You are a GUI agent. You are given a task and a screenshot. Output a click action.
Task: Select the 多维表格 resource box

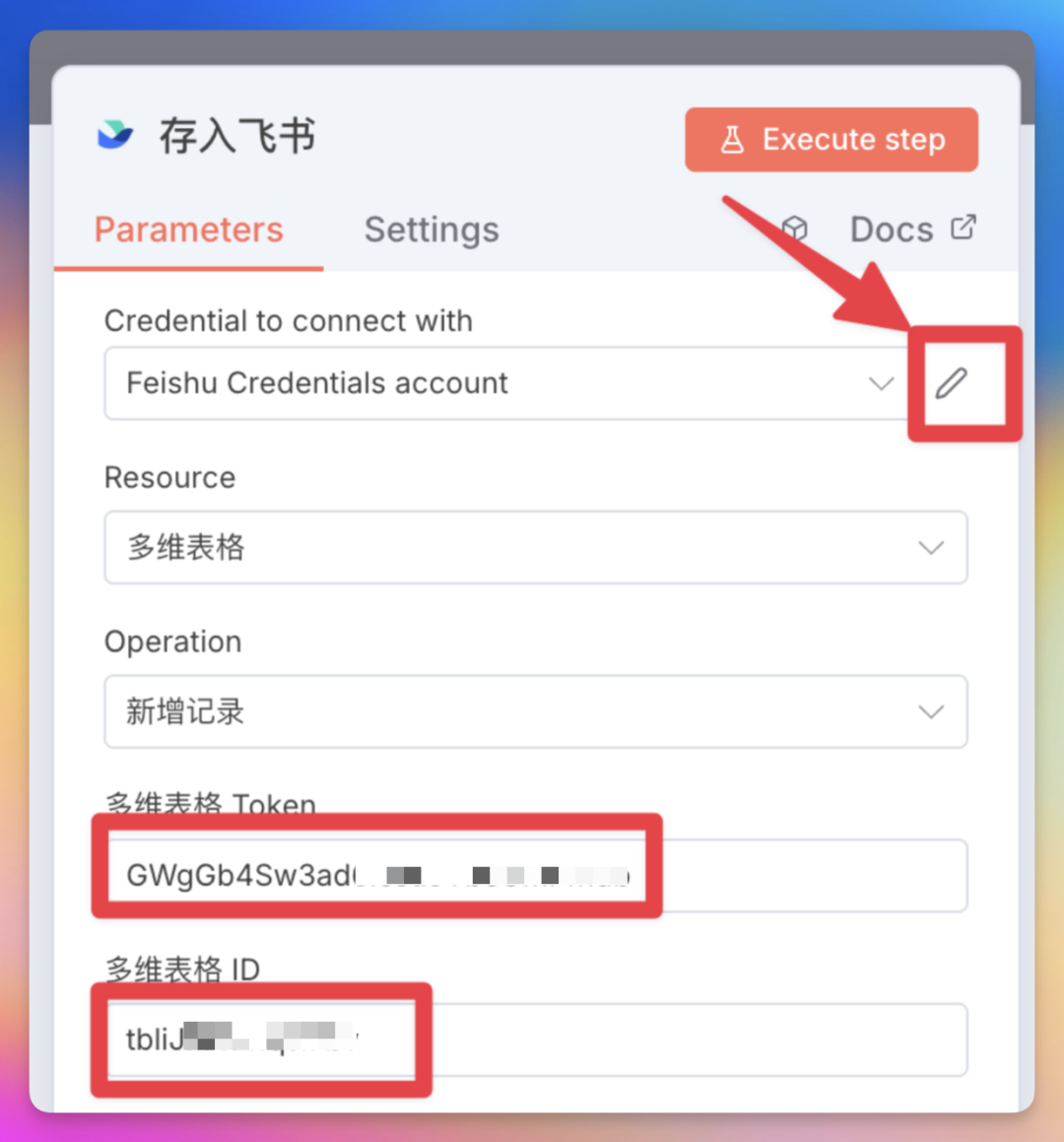536,548
